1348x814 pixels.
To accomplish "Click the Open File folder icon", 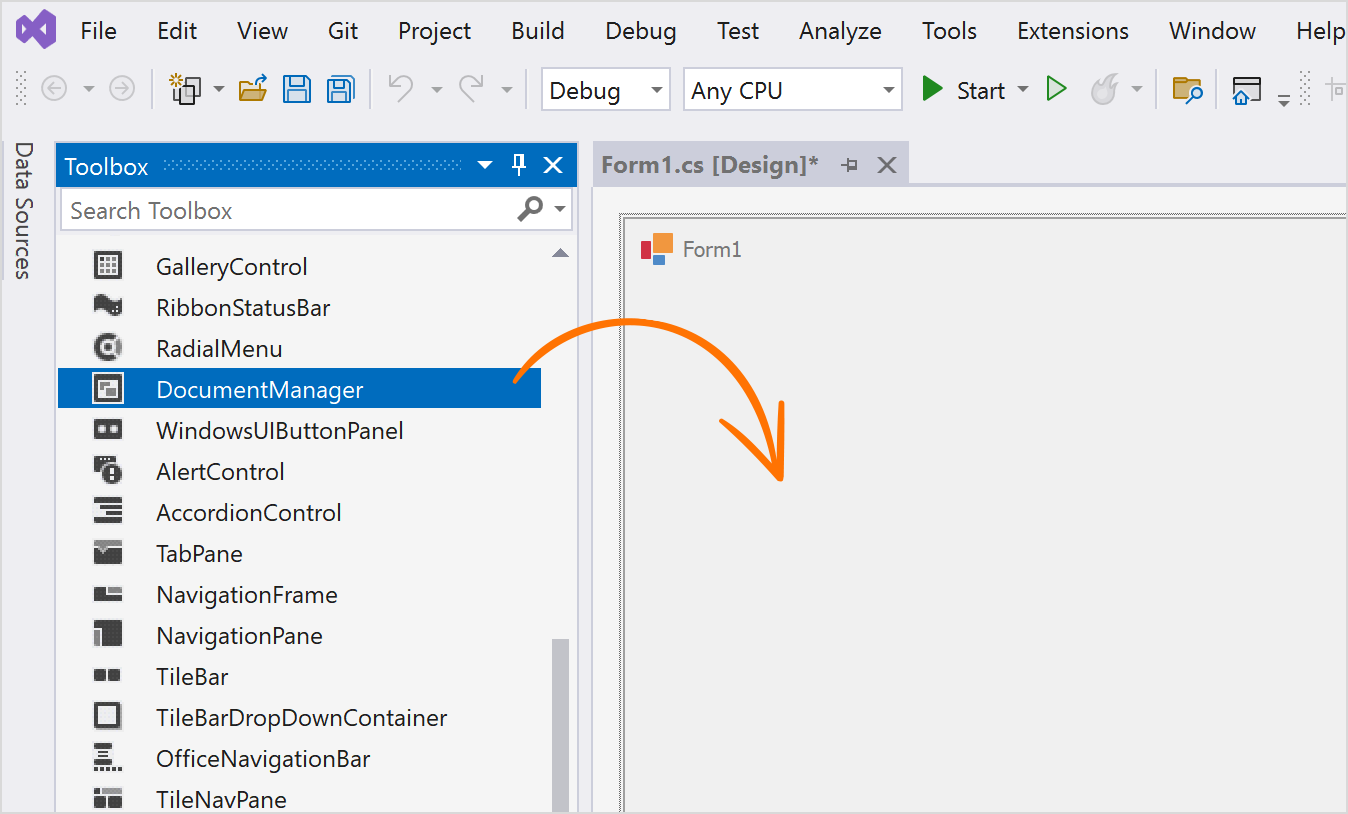I will [x=253, y=90].
